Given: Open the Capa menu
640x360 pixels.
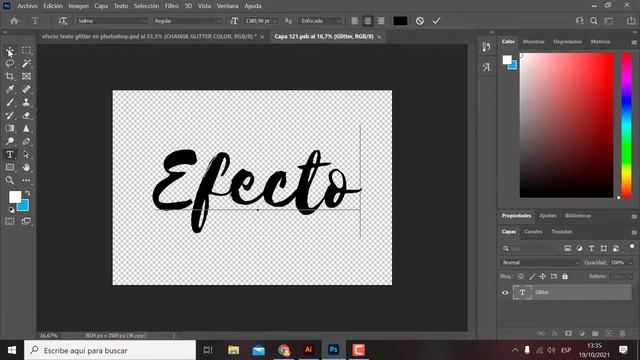Looking at the screenshot, I should coord(101,6).
